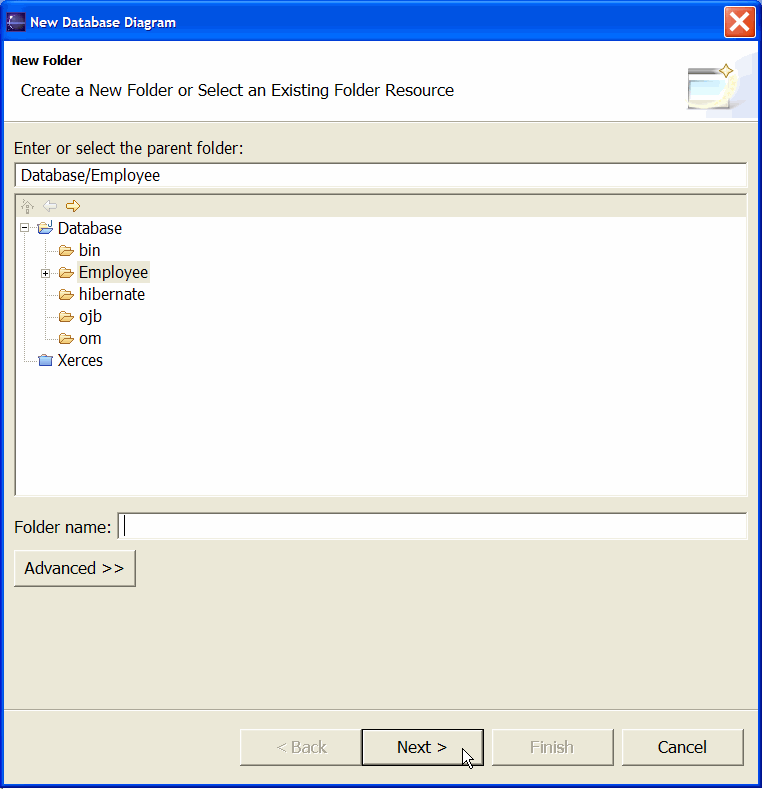This screenshot has width=762, height=789.
Task: Click the Employee folder icon
Action: pos(66,273)
